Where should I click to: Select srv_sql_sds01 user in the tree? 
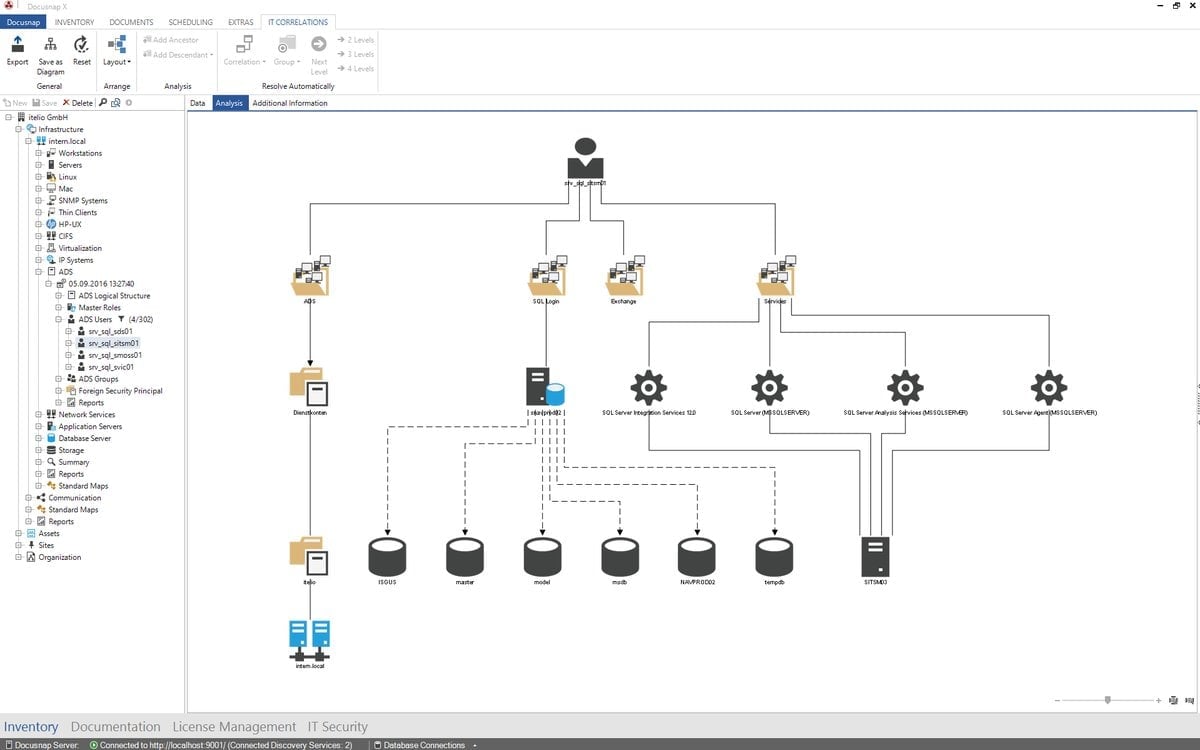pos(110,331)
